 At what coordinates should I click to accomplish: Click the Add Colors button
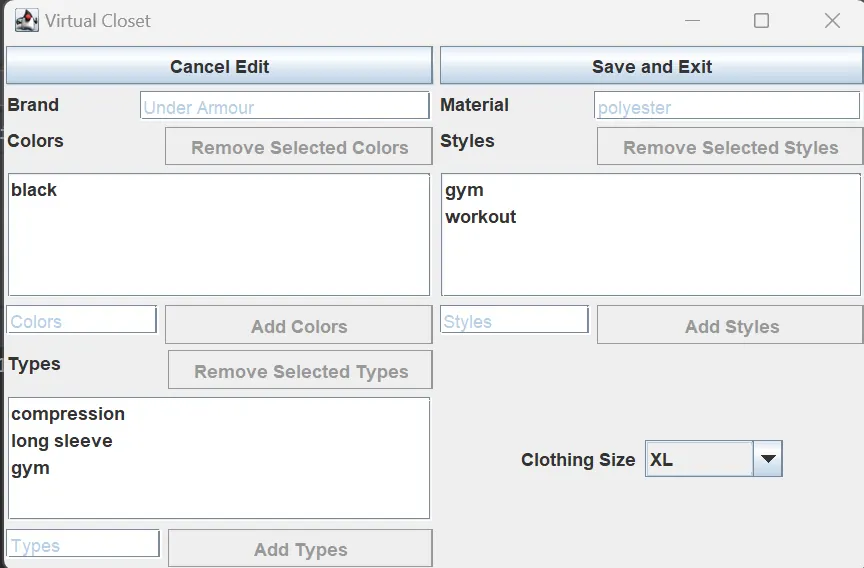(x=299, y=326)
